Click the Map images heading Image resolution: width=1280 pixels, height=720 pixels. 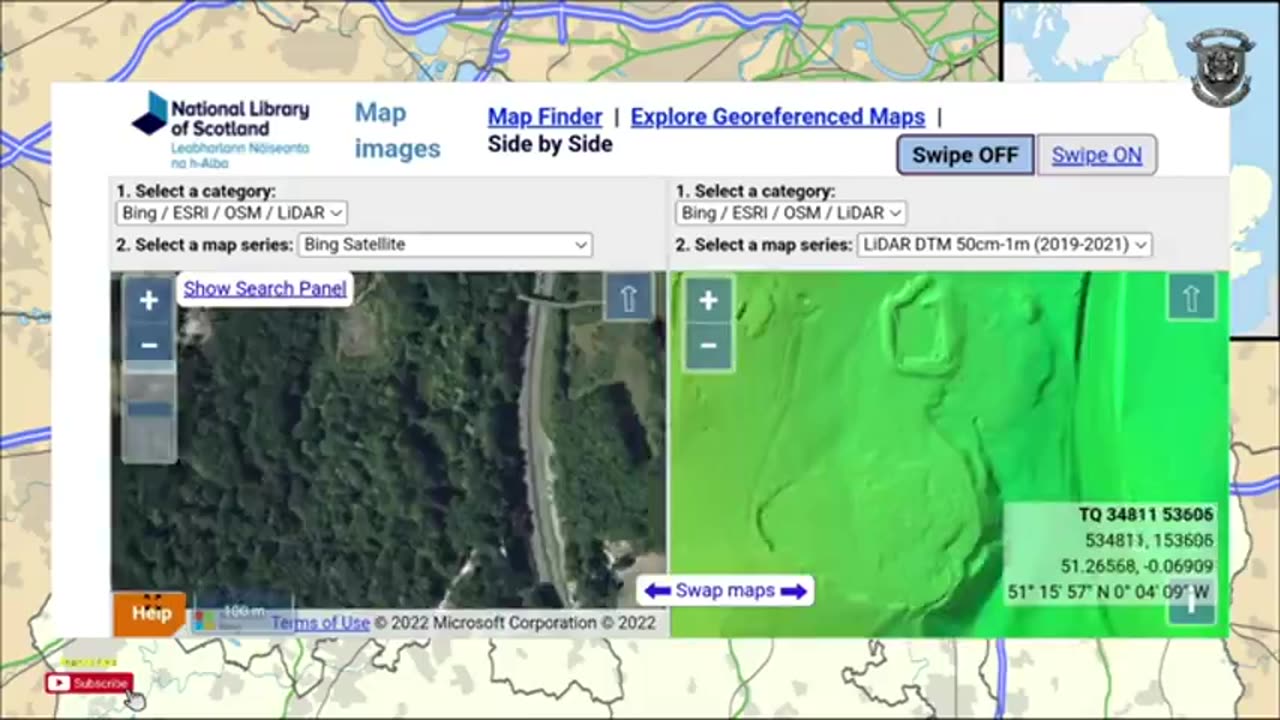(397, 130)
